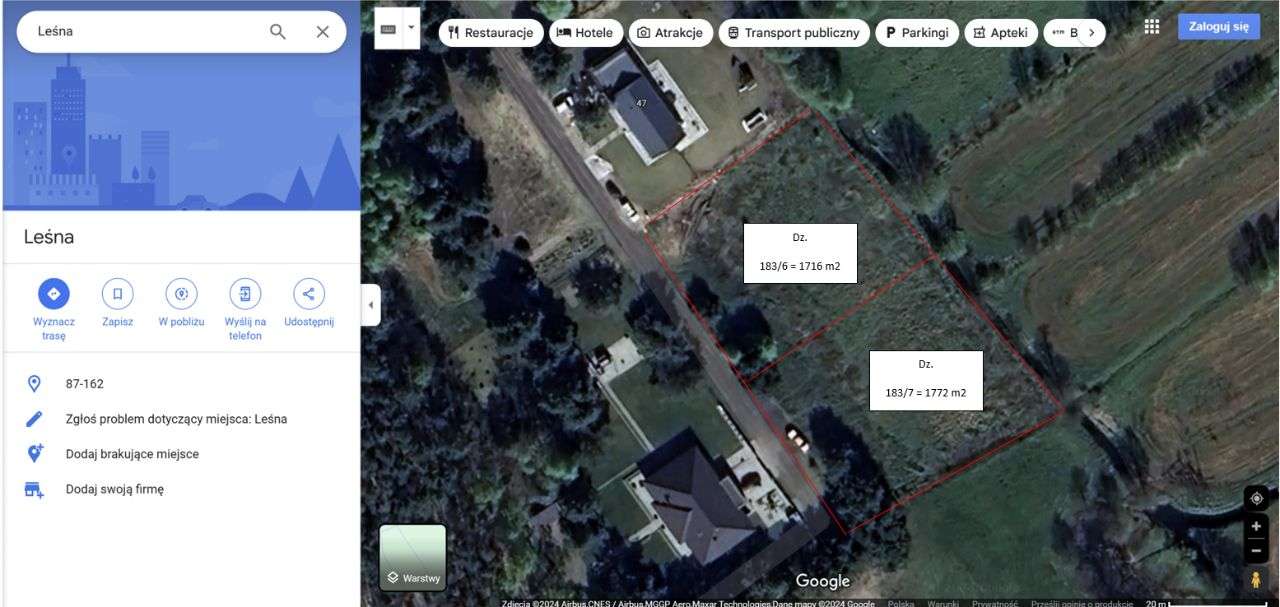This screenshot has height=607, width=1280.
Task: Expand keyboard input tools dropdown arrow
Action: 411,29
